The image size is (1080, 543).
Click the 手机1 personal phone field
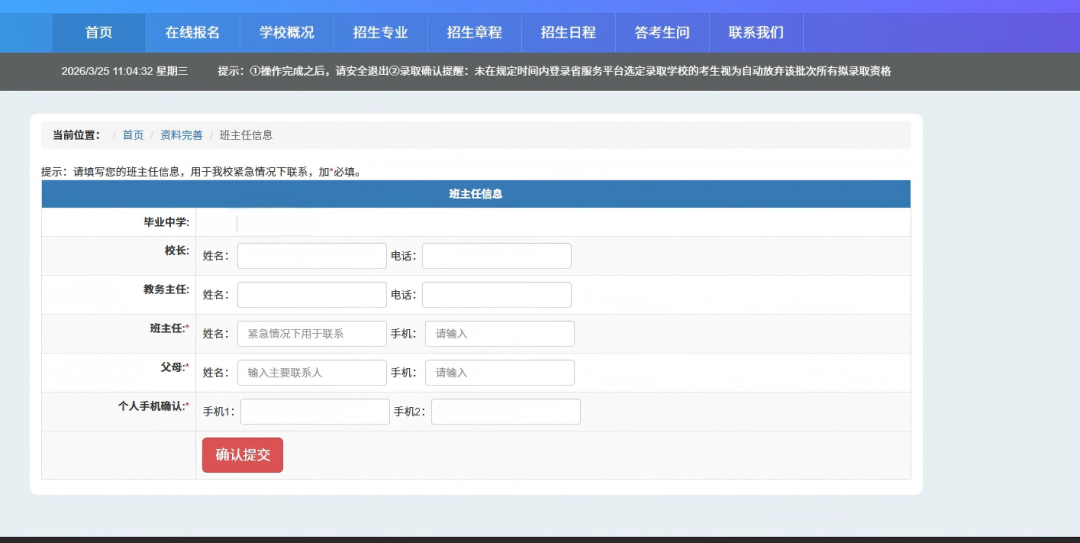pyautogui.click(x=314, y=412)
